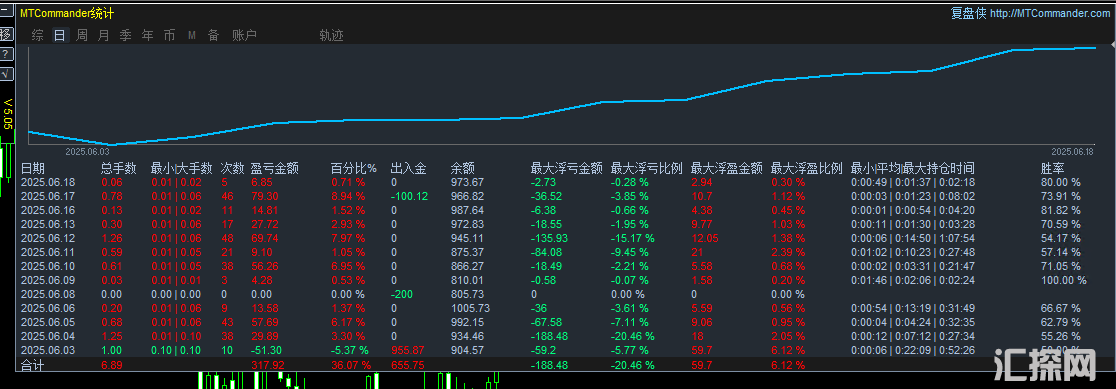Click the 胜率 column header
This screenshot has width=1116, height=389.
1053,169
